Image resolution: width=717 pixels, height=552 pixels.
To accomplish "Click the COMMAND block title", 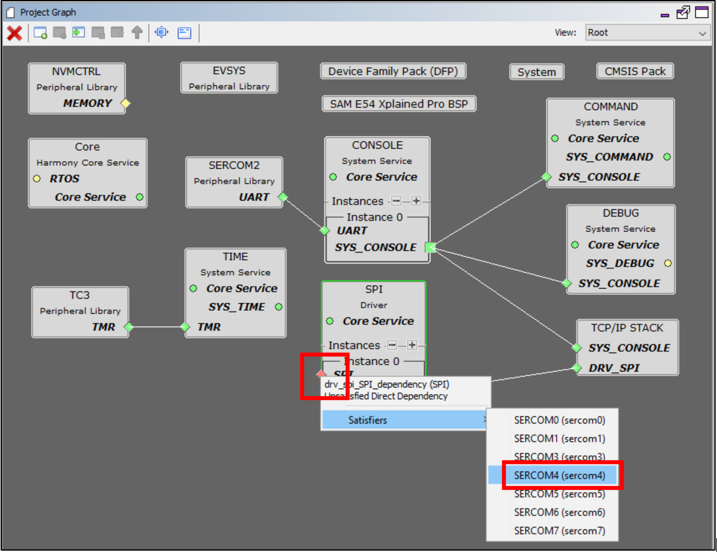I will [x=611, y=107].
